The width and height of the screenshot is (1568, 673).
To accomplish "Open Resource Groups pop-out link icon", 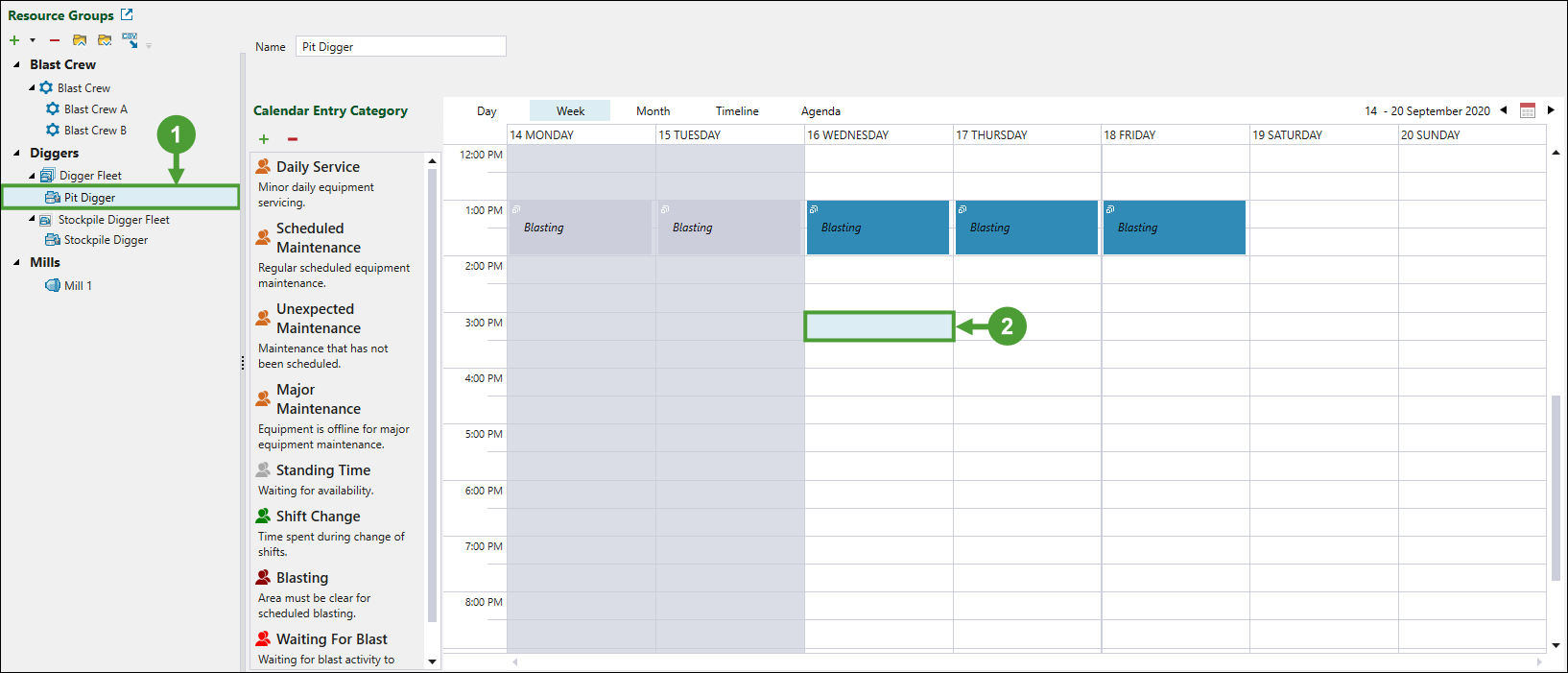I will 127,14.
